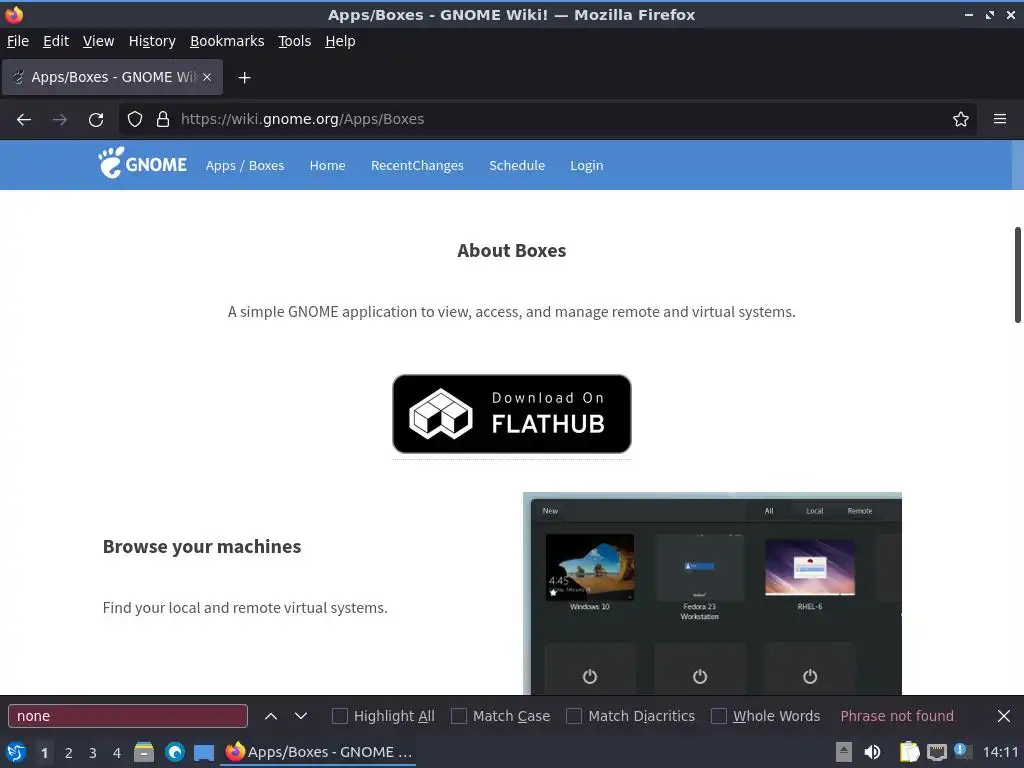Click the Boxes screenshot image

(x=712, y=593)
